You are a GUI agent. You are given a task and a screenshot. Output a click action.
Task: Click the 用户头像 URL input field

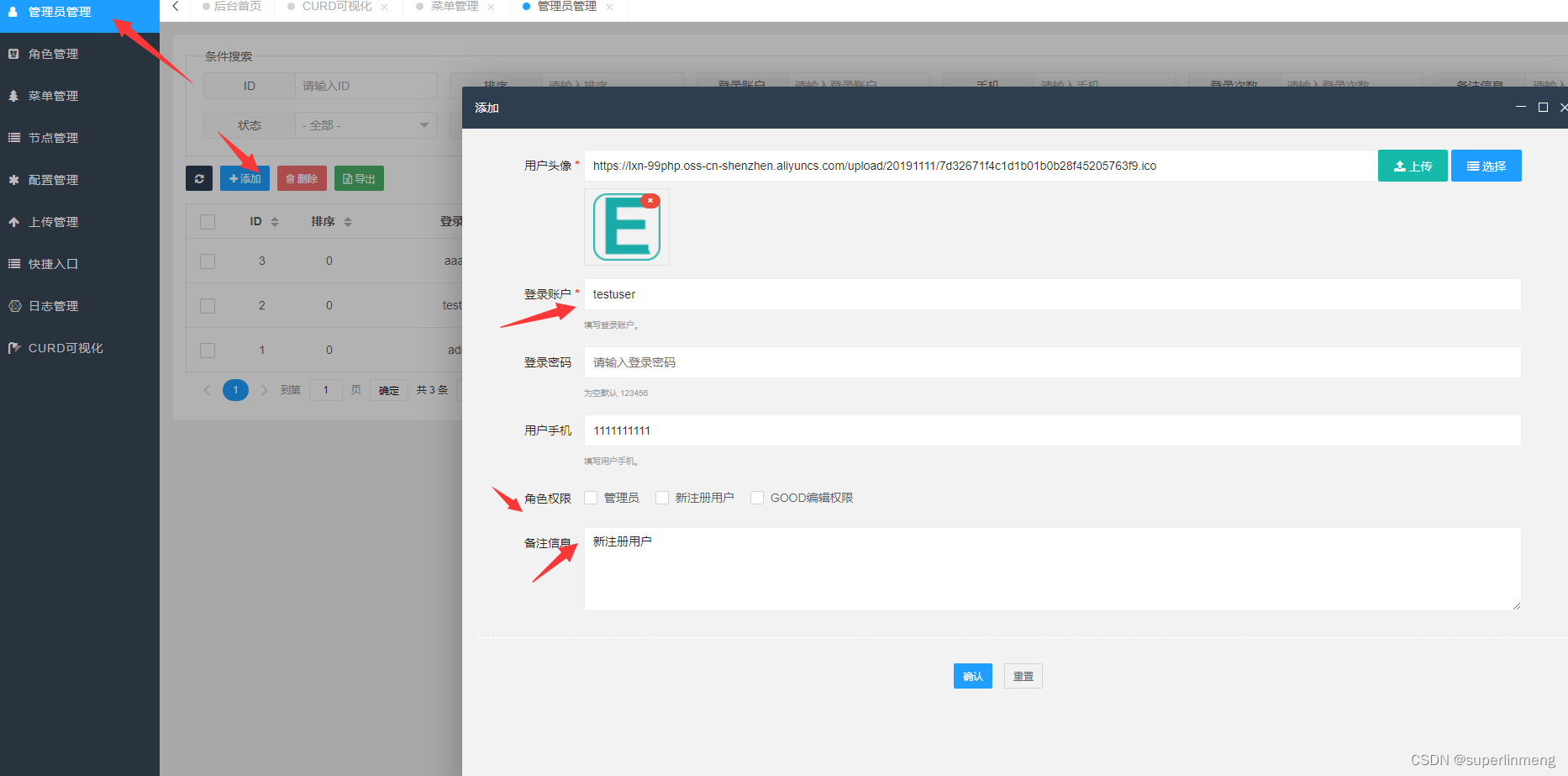coord(981,166)
